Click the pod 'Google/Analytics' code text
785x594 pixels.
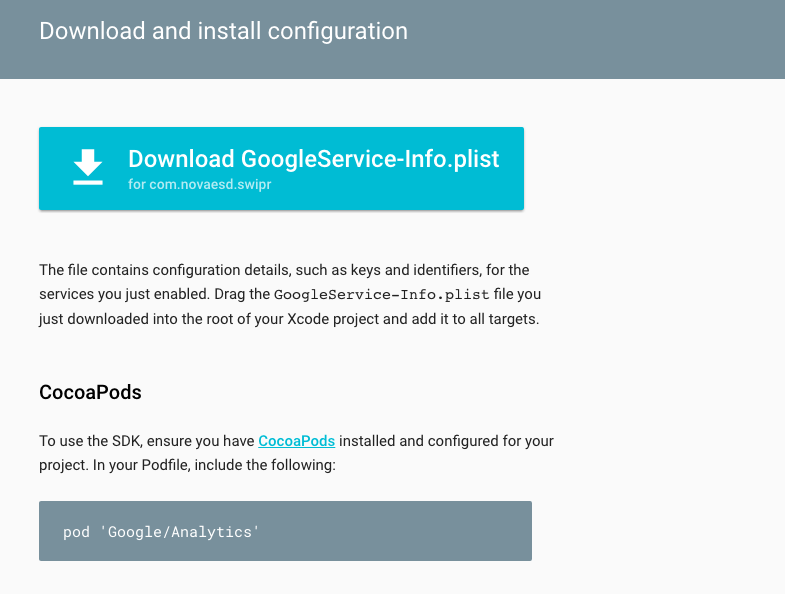coord(161,532)
